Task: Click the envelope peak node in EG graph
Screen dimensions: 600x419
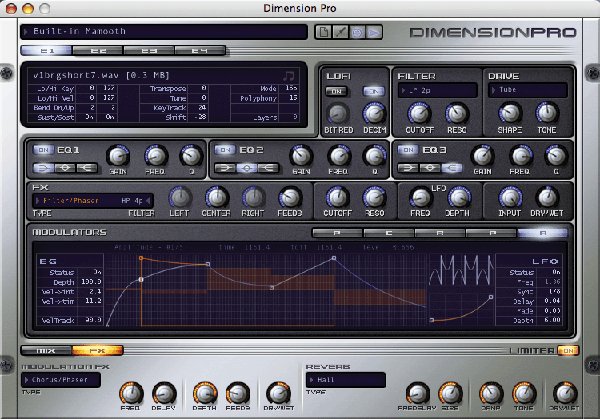Action: click(x=334, y=258)
